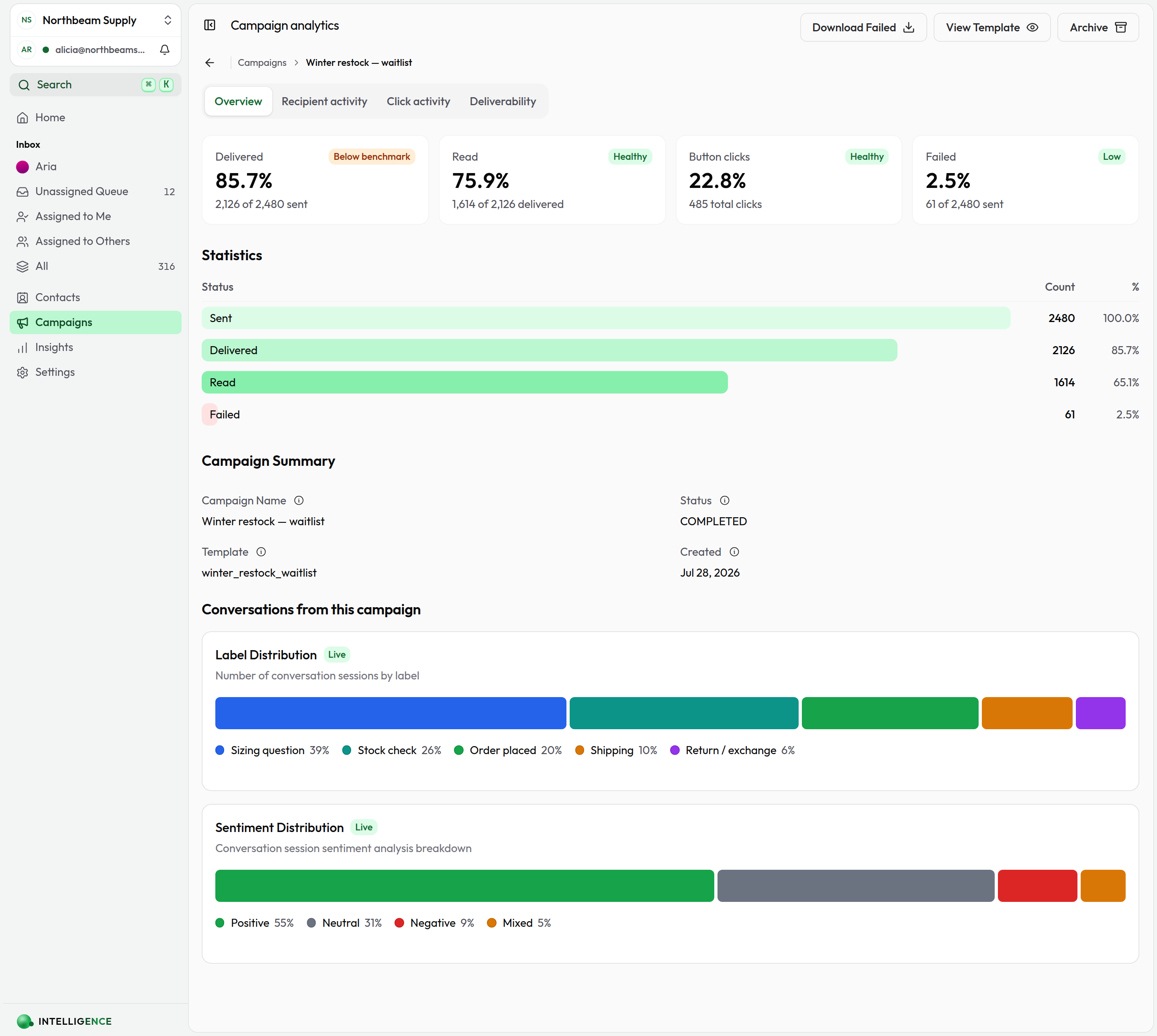The height and width of the screenshot is (1036, 1157).
Task: Click the teal Stock check bar segment
Action: pos(684,713)
